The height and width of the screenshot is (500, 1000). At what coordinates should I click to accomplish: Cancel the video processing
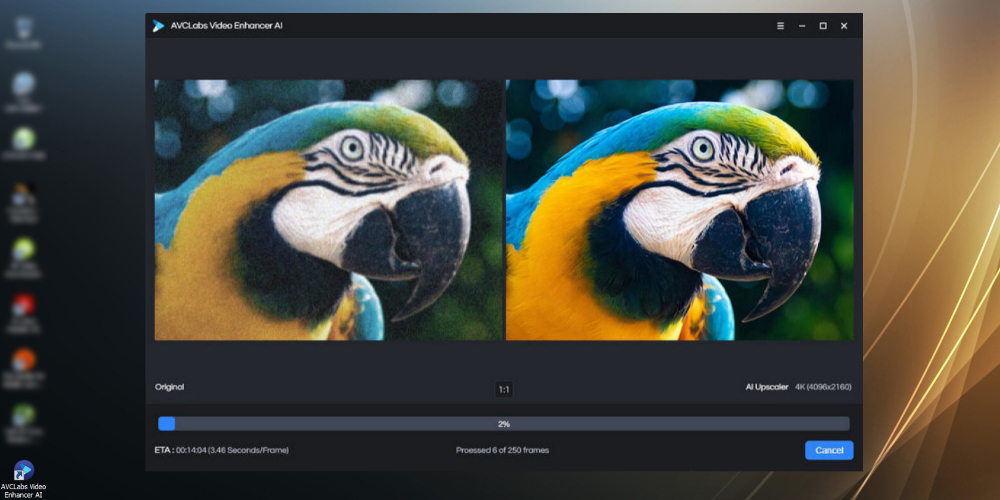coord(829,450)
